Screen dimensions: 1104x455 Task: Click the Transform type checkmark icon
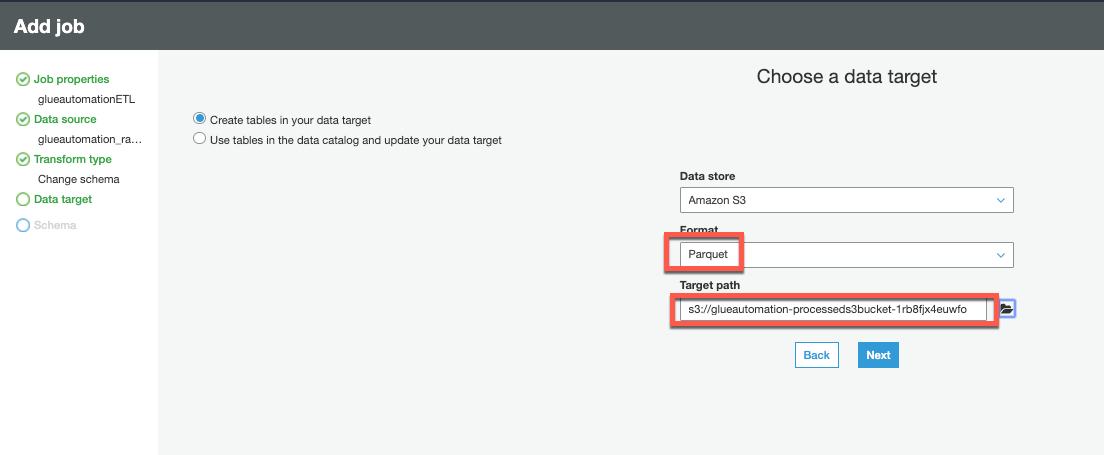pos(23,160)
